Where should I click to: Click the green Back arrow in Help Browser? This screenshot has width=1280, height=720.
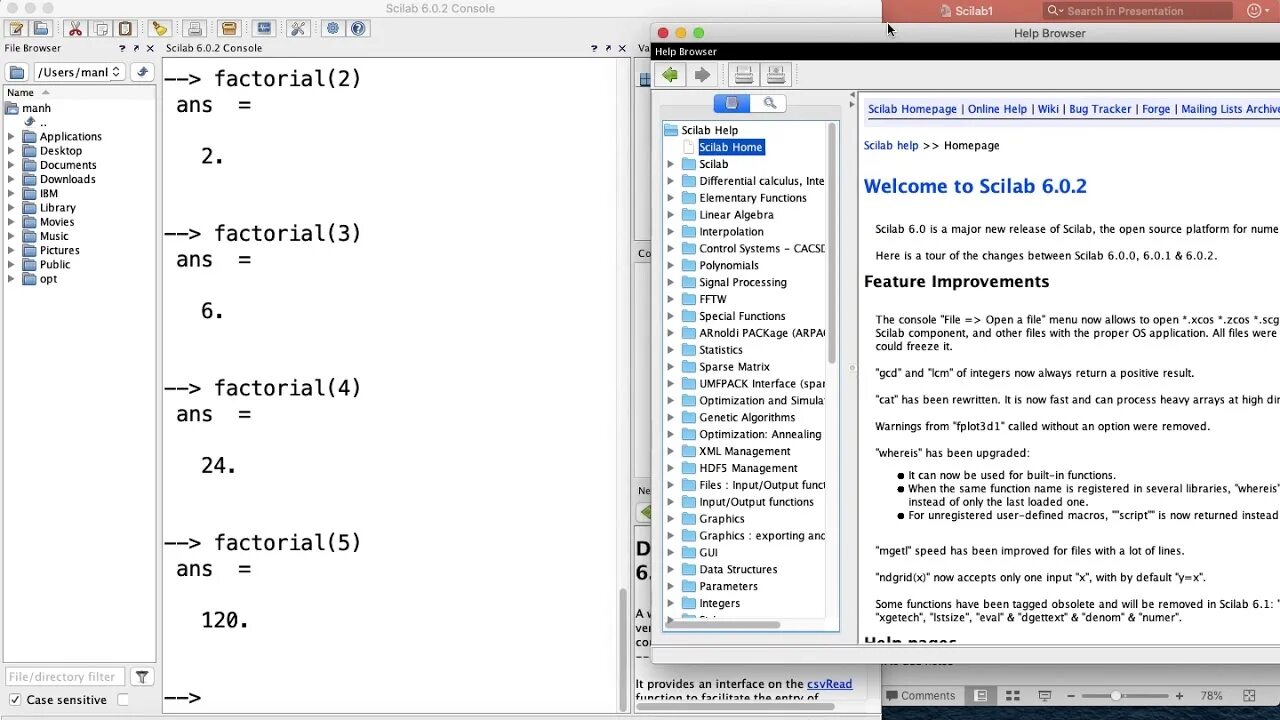(x=670, y=75)
